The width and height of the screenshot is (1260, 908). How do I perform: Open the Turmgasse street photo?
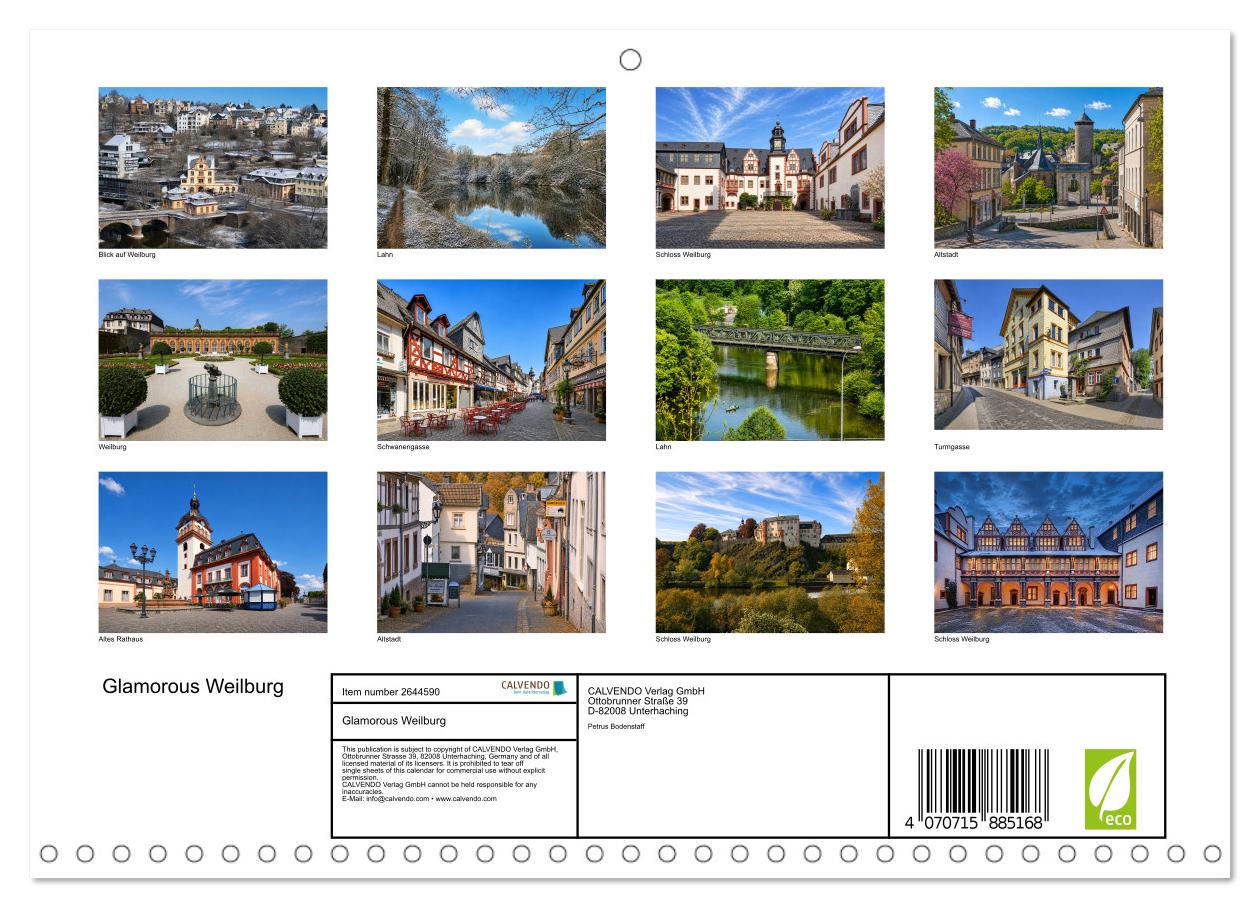(1048, 355)
